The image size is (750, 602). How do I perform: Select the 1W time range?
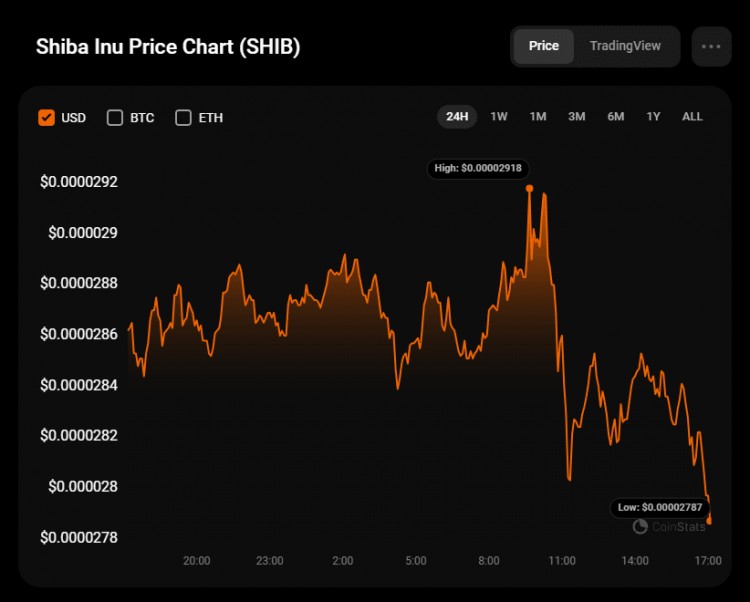(498, 117)
